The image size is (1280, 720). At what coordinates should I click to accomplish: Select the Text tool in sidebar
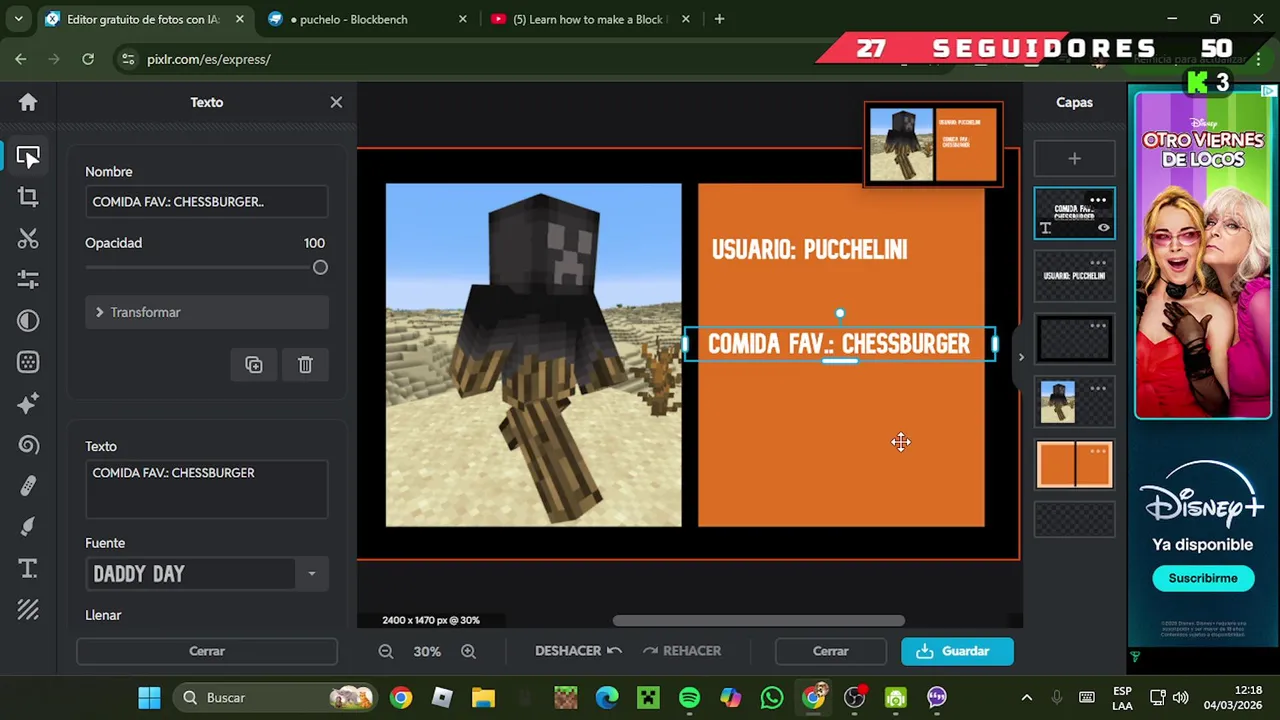28,569
